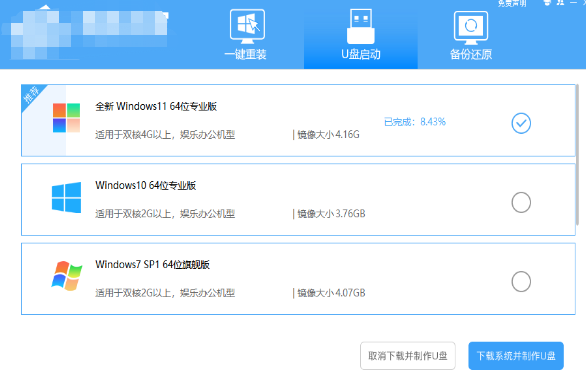This screenshot has width=586, height=377.
Task: Select the Windows7 SP1 64位旗舰版 radio circle
Action: (521, 281)
